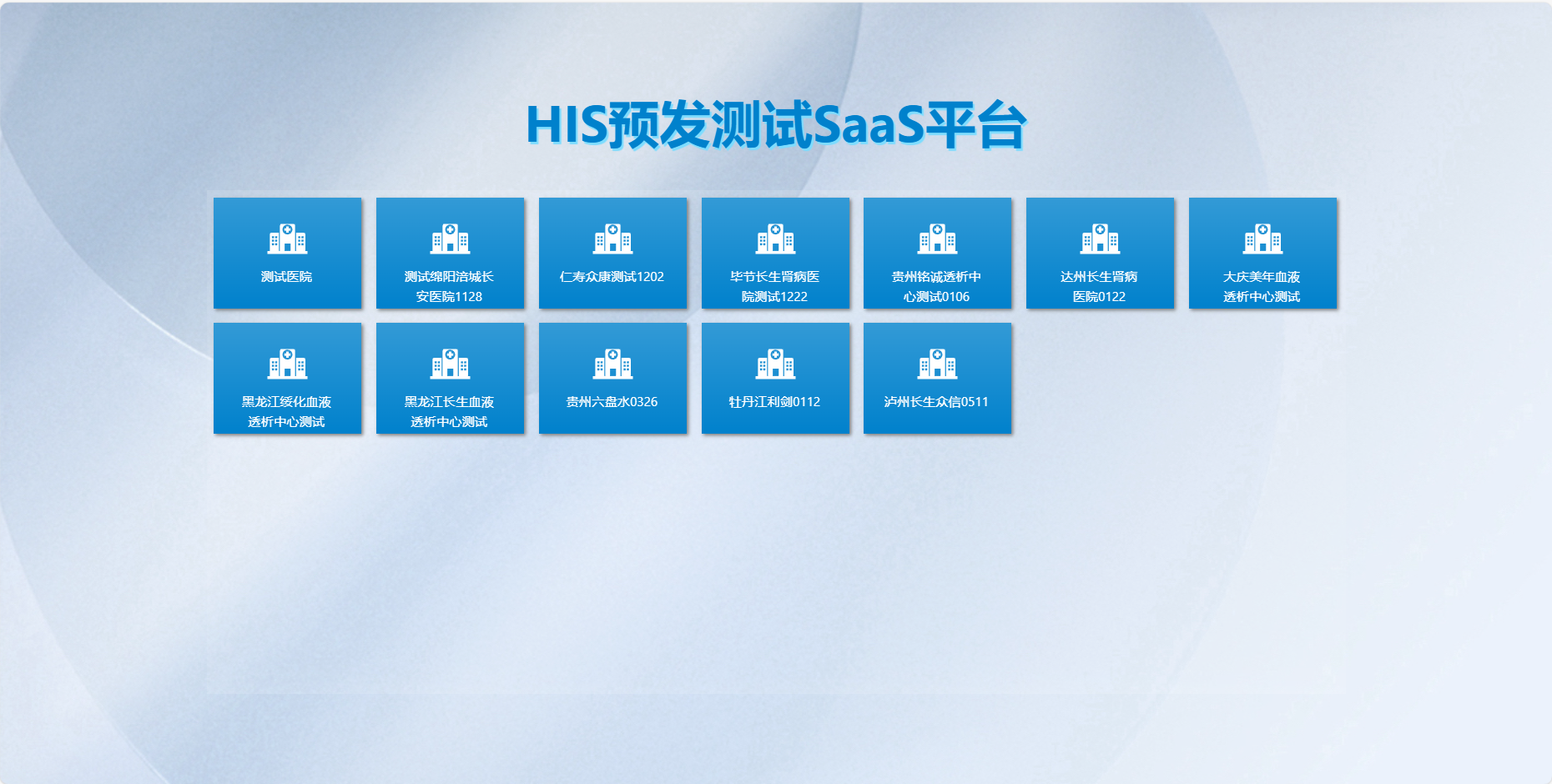Click hospital icon on 大庆美年血液透析中心测试 card
Viewport: 1552px width, 784px height.
pyautogui.click(x=1262, y=239)
